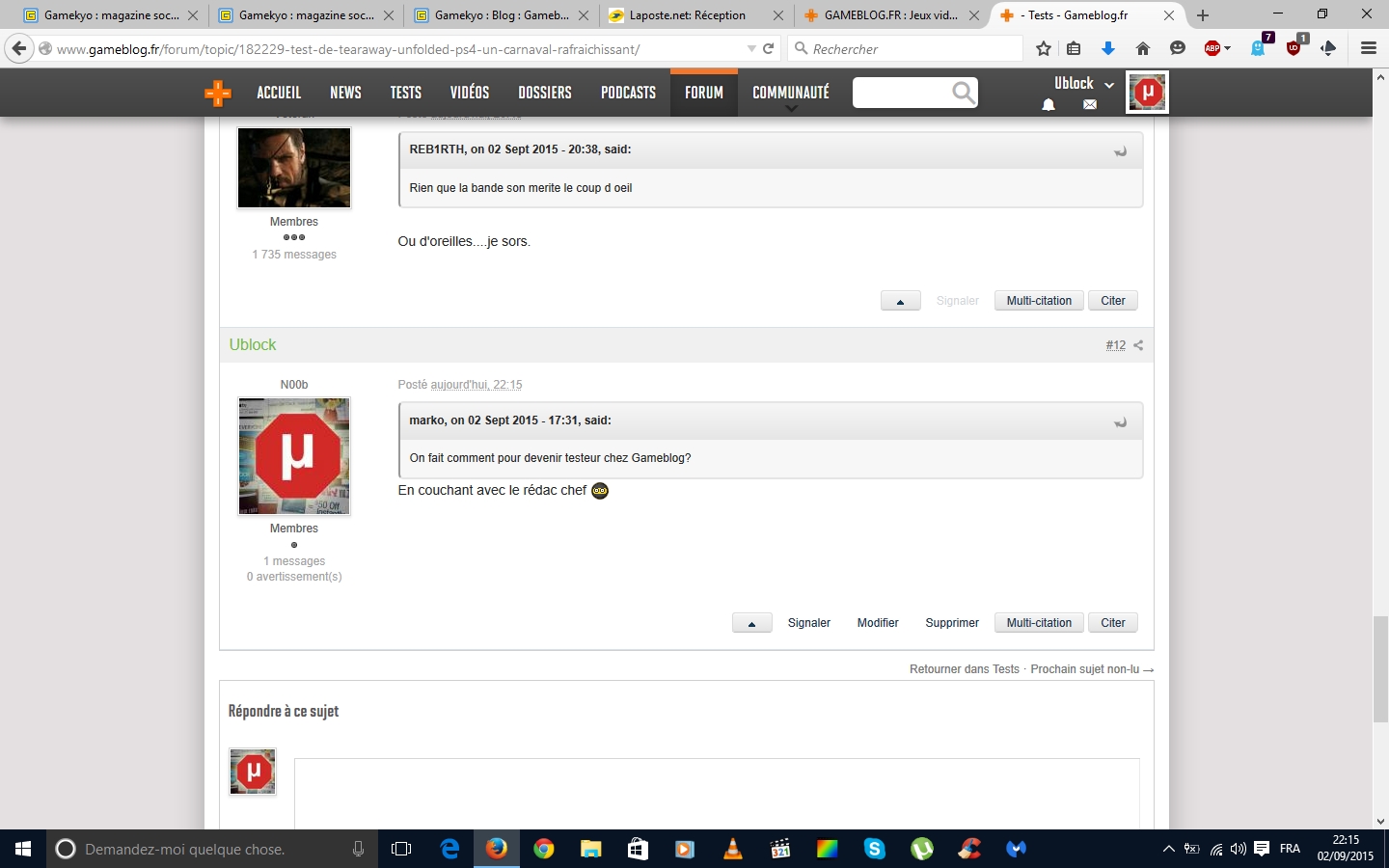Switch to Gamekyo Blog Gameblog tab

pos(500,15)
